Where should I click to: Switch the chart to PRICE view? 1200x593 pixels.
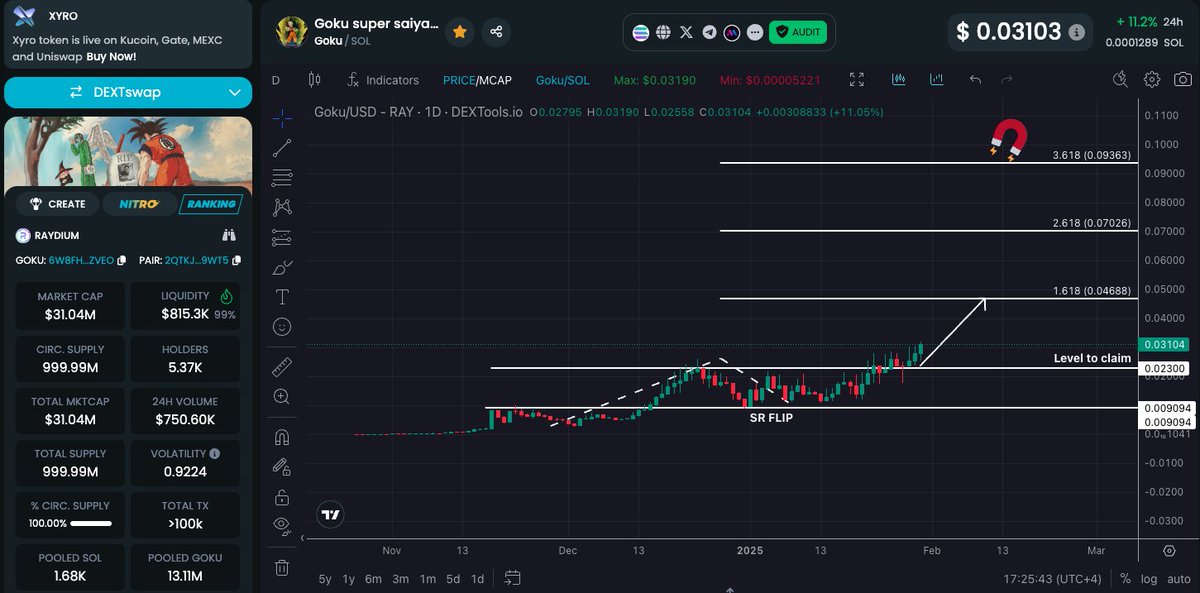[x=459, y=80]
